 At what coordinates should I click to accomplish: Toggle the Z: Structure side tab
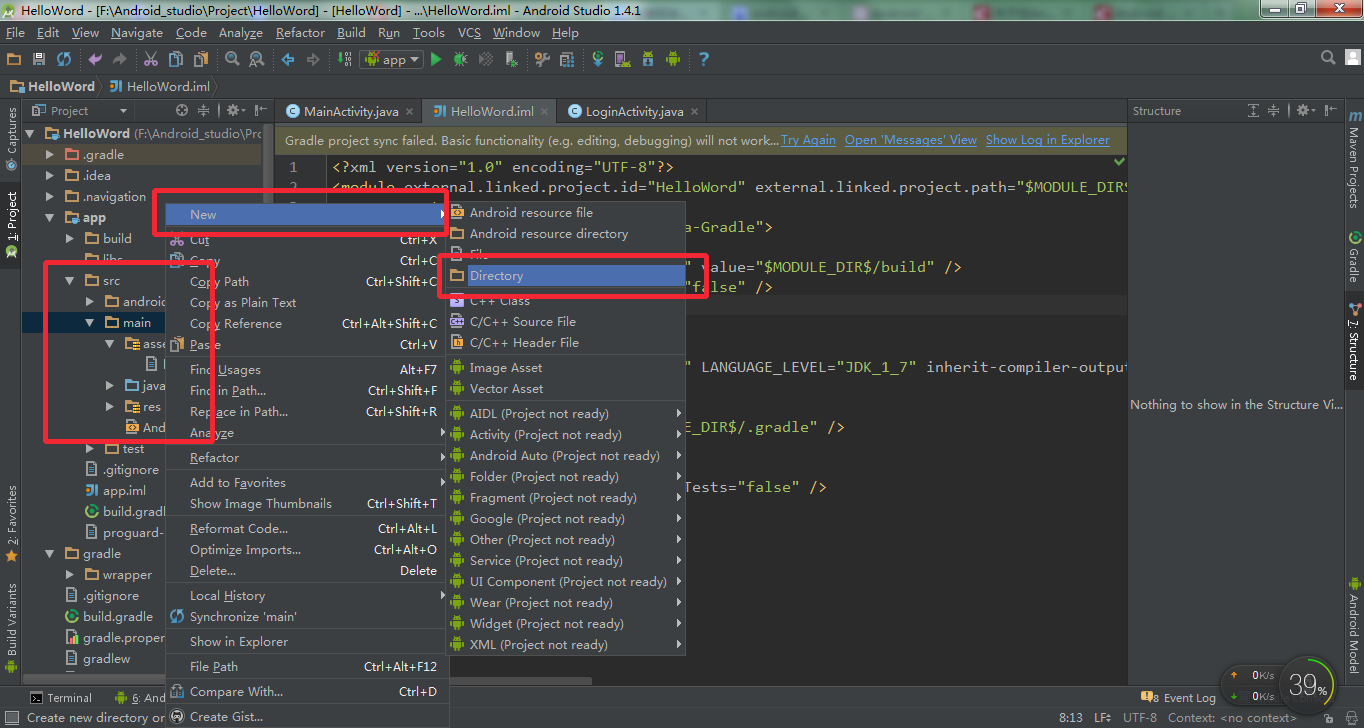tap(1353, 342)
